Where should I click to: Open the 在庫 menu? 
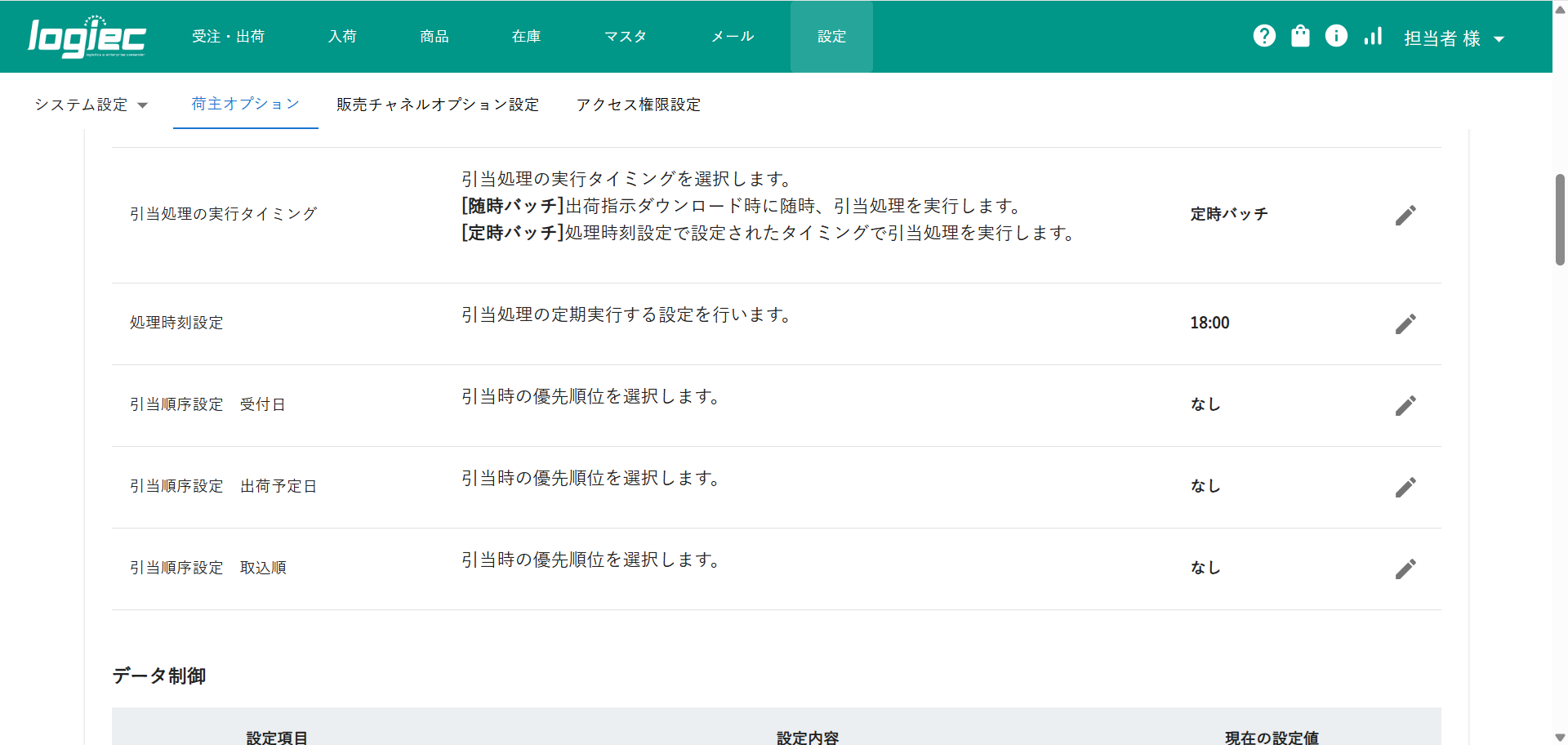point(526,37)
